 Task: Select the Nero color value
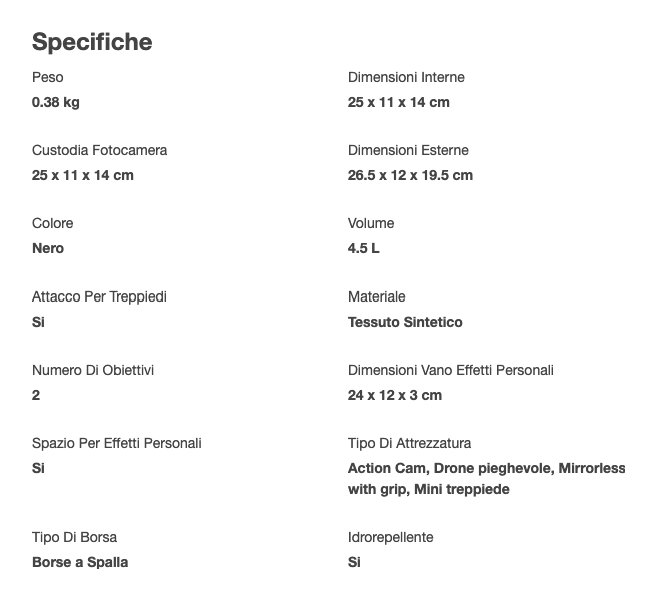[x=48, y=248]
